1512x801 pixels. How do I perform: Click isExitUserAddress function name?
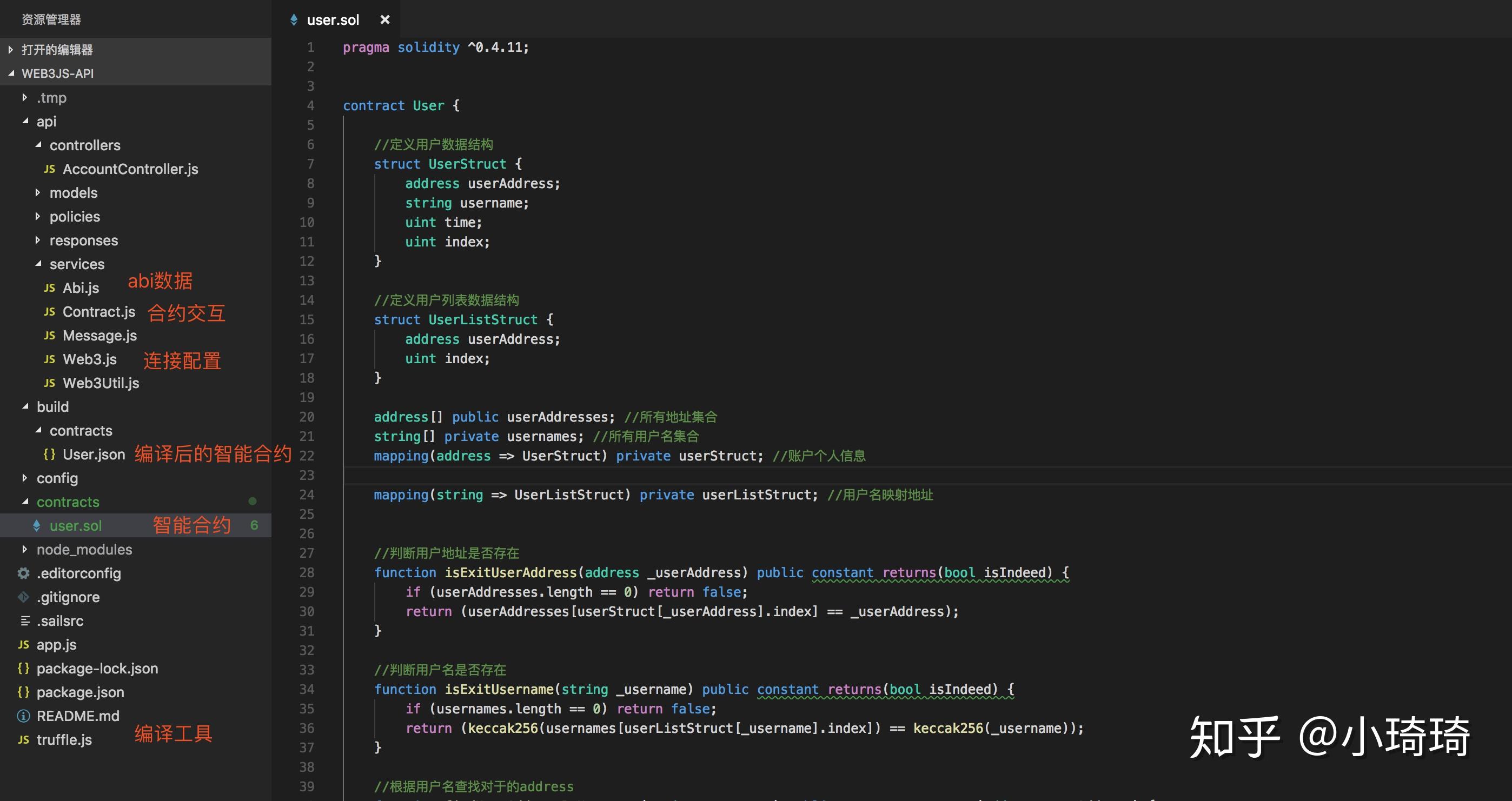(x=510, y=573)
